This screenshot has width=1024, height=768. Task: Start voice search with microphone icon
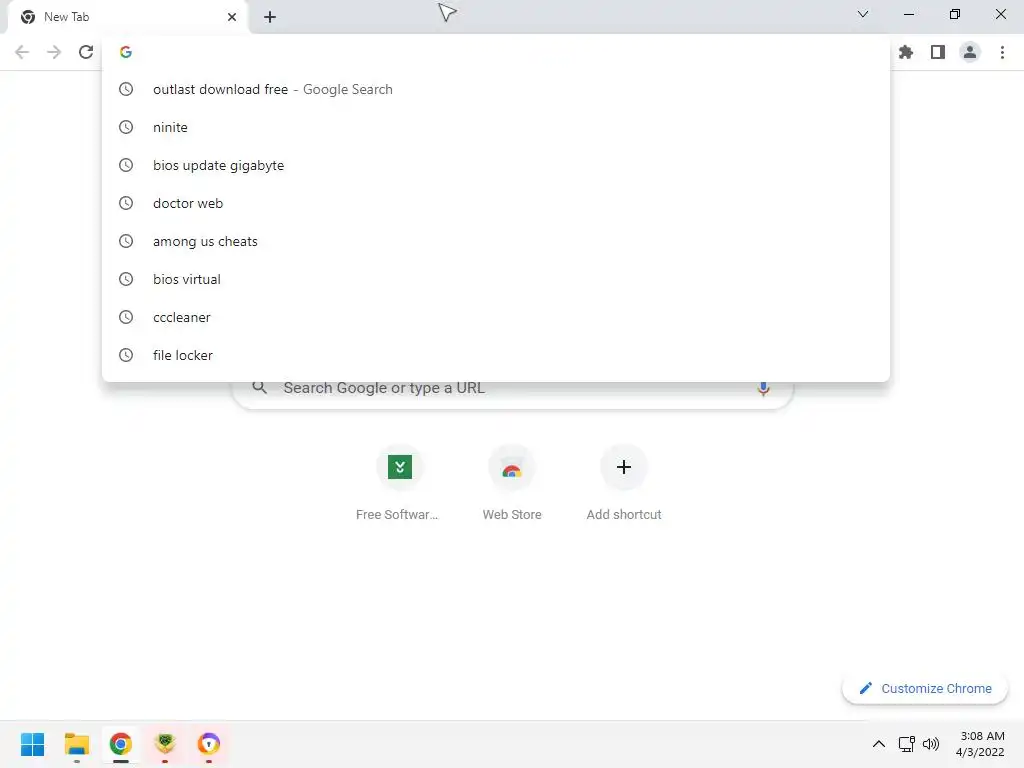[763, 389]
